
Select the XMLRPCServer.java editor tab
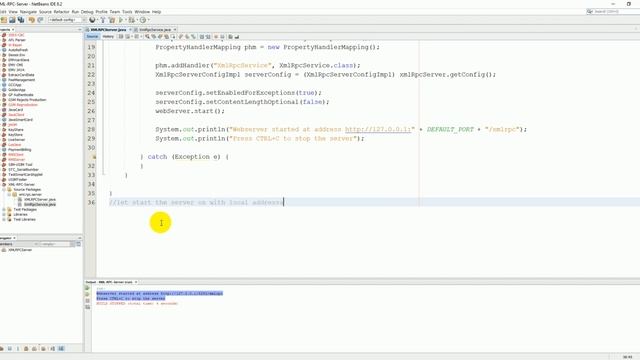coord(108,30)
